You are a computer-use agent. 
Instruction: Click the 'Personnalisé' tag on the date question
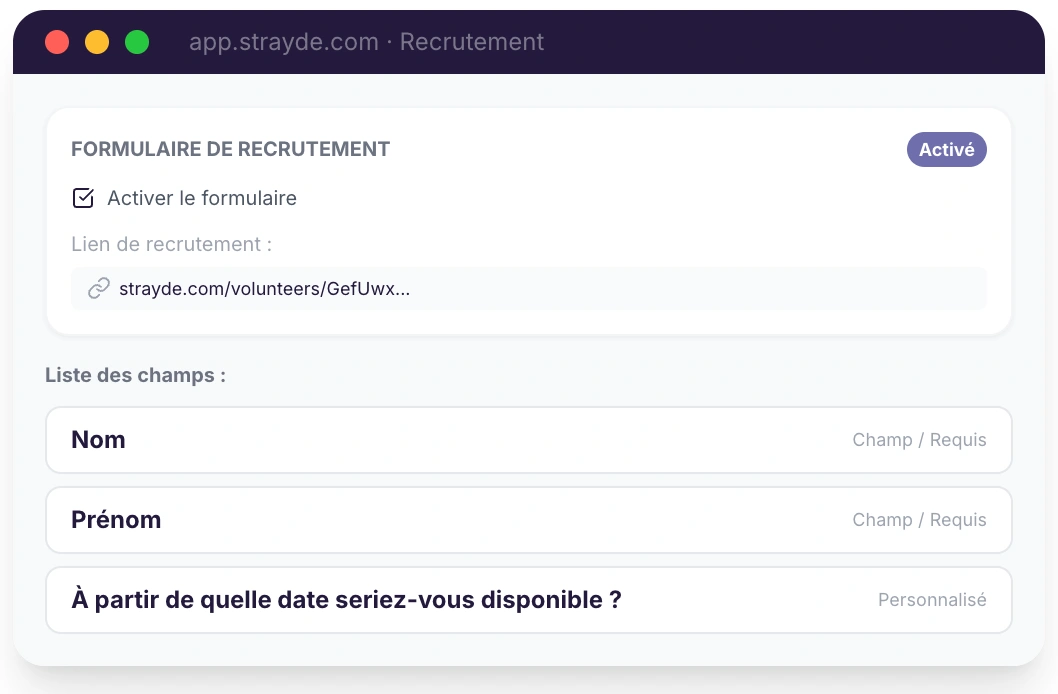coord(931,599)
